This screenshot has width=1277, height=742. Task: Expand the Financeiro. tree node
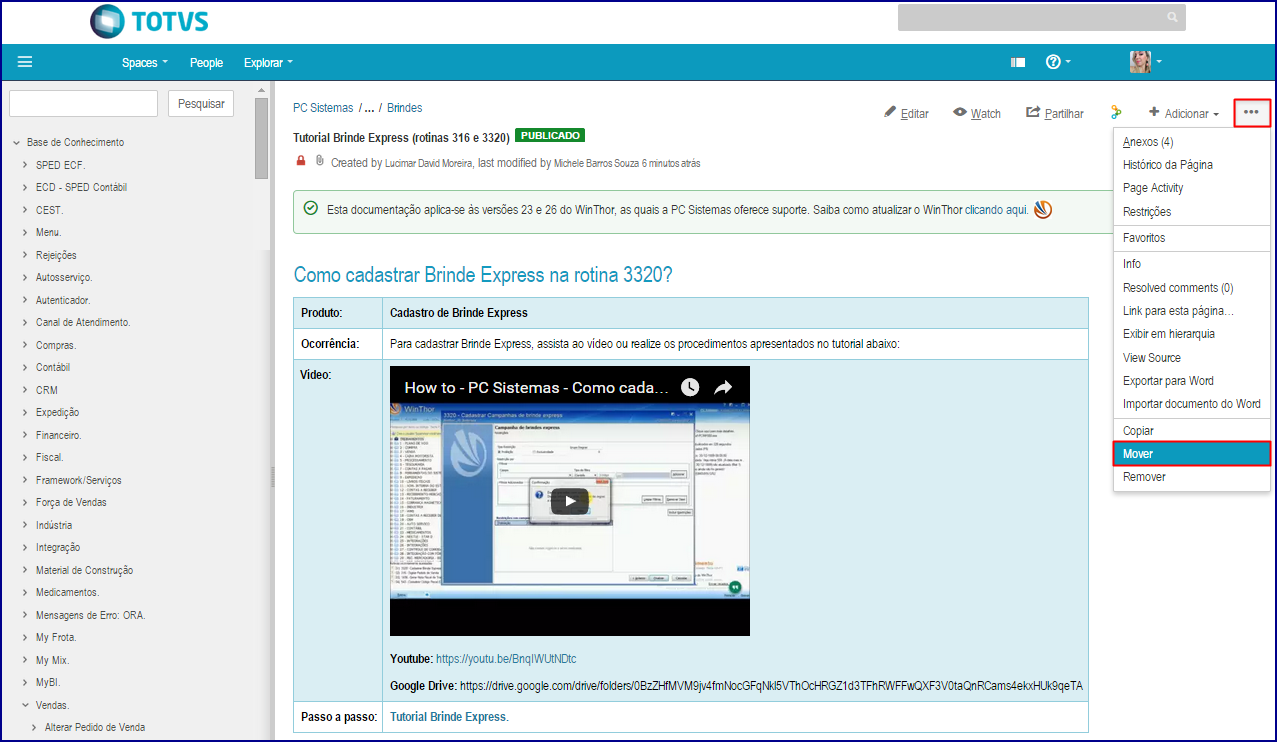point(26,435)
